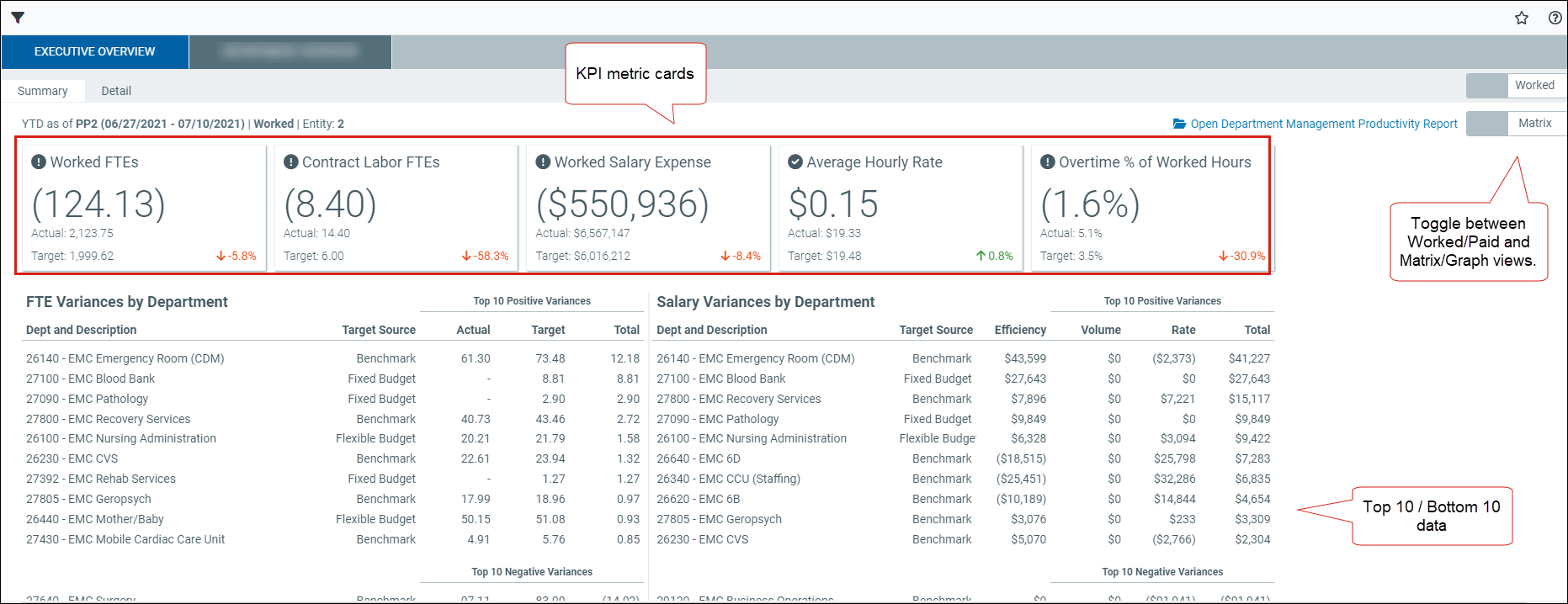This screenshot has width=1568, height=604.
Task: Click the Contract Labor FTEs alert icon
Action: [x=291, y=162]
